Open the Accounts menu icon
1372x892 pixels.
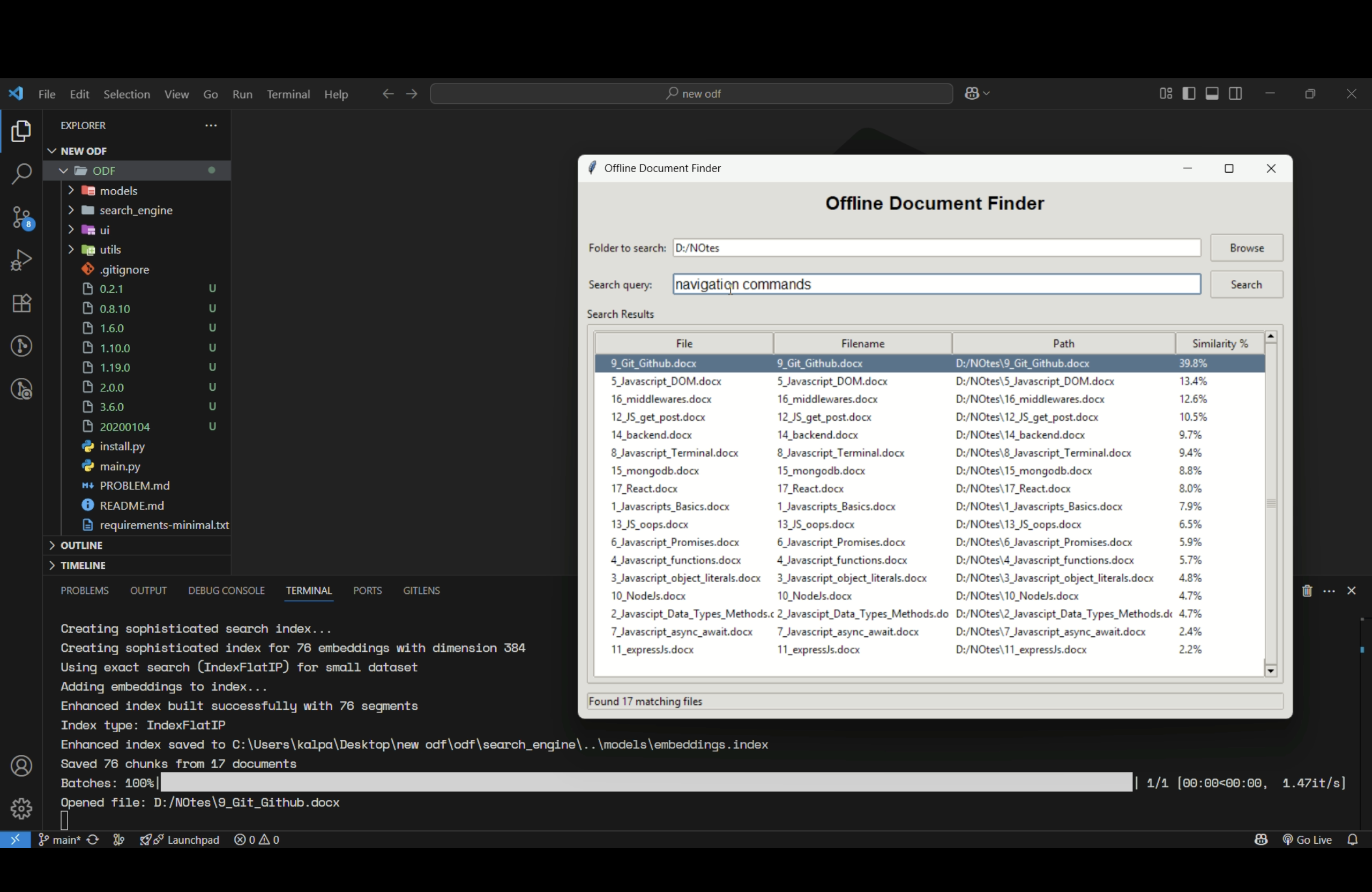(x=21, y=765)
